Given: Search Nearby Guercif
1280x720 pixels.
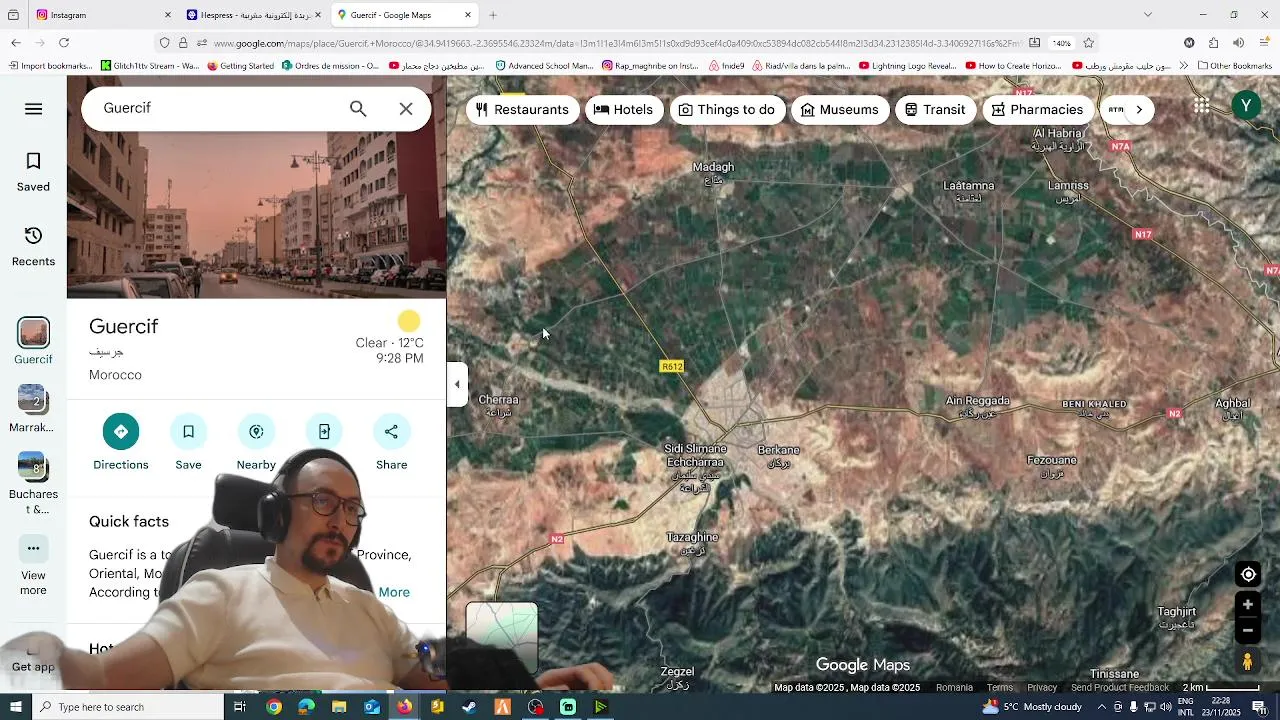Looking at the screenshot, I should 256,443.
